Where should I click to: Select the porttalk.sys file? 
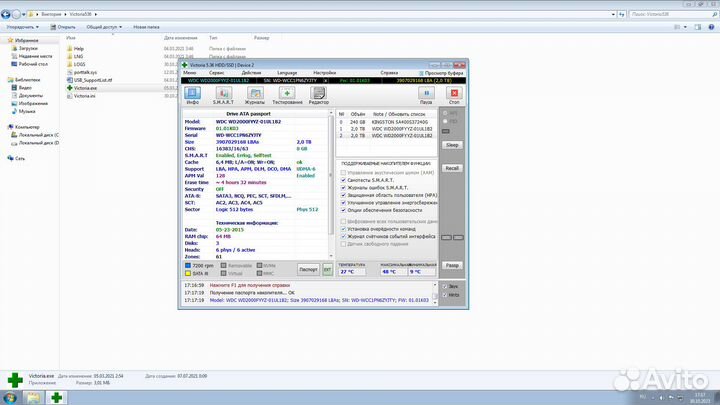[82, 72]
